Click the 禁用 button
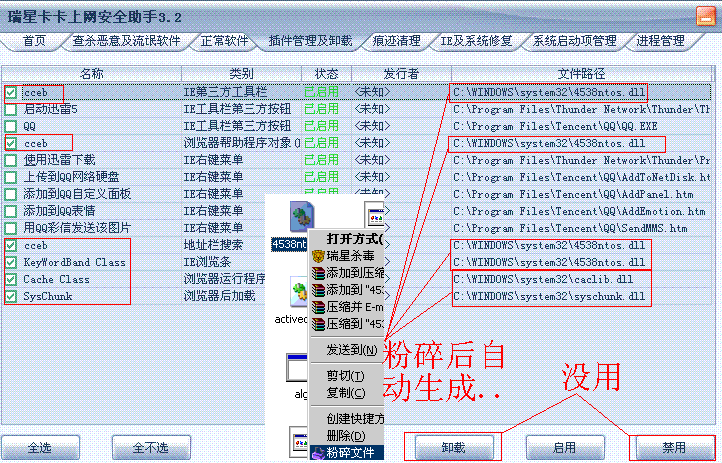This screenshot has width=722, height=463. pyautogui.click(x=675, y=447)
